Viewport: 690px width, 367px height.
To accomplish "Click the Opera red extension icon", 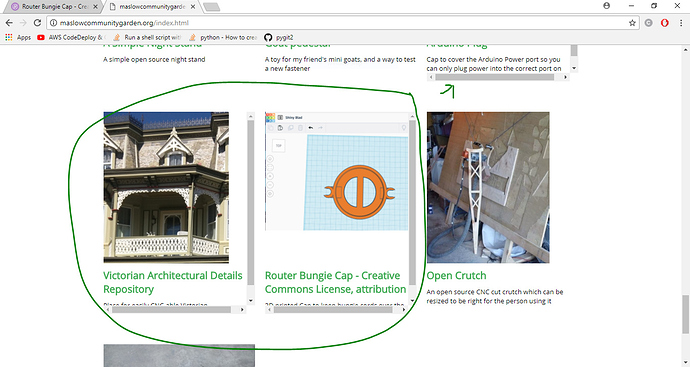I will pyautogui.click(x=664, y=23).
